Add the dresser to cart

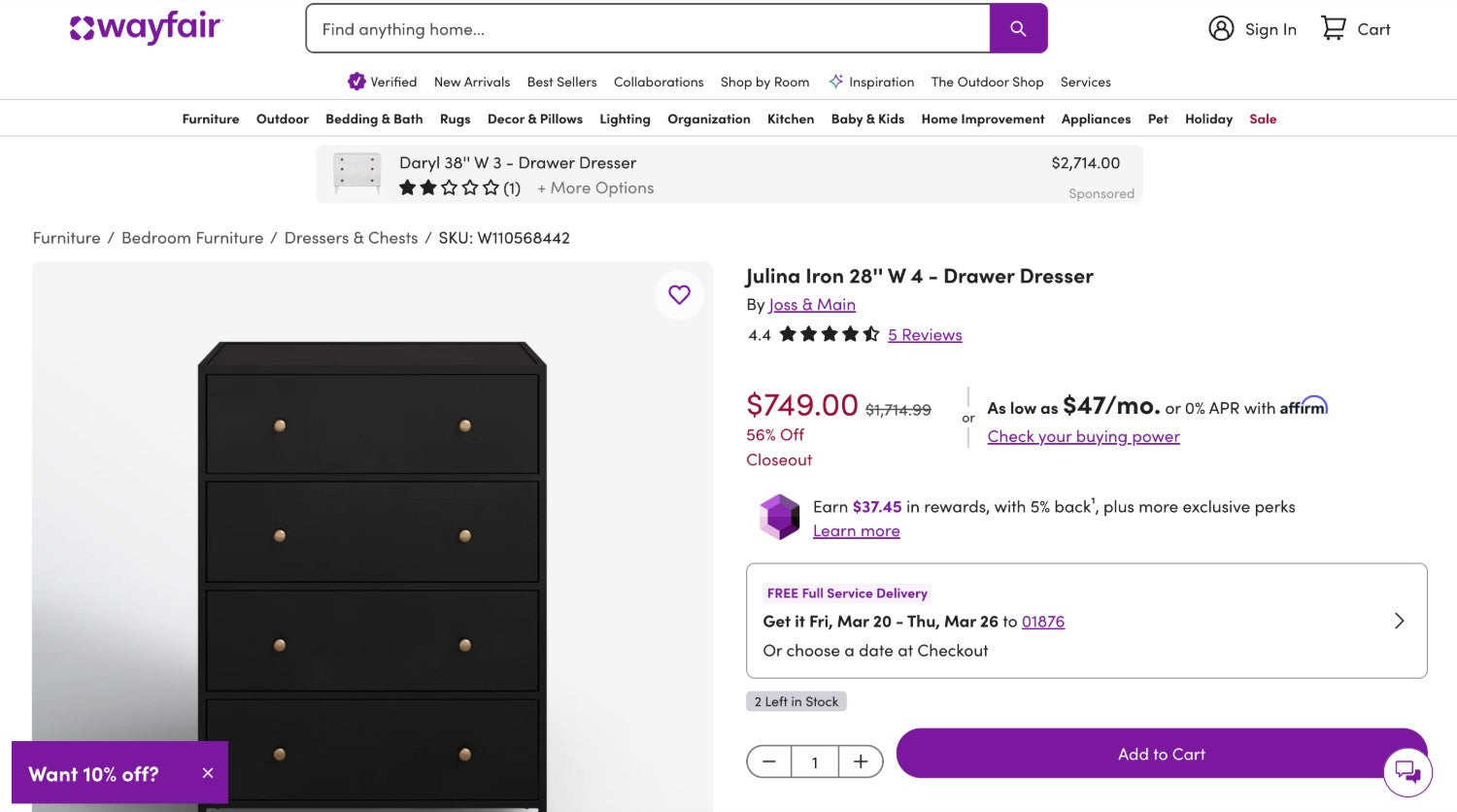click(x=1161, y=754)
